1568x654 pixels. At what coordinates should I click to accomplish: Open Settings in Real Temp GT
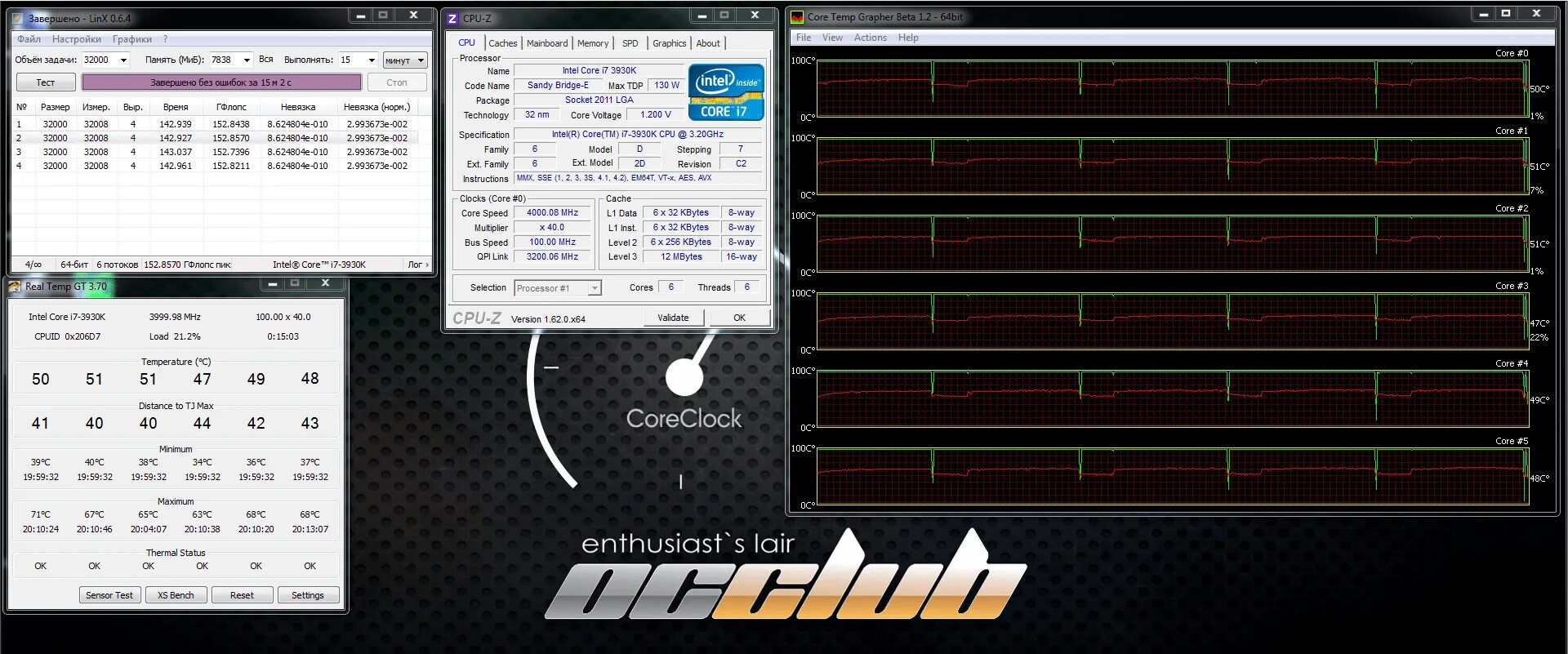pos(308,595)
